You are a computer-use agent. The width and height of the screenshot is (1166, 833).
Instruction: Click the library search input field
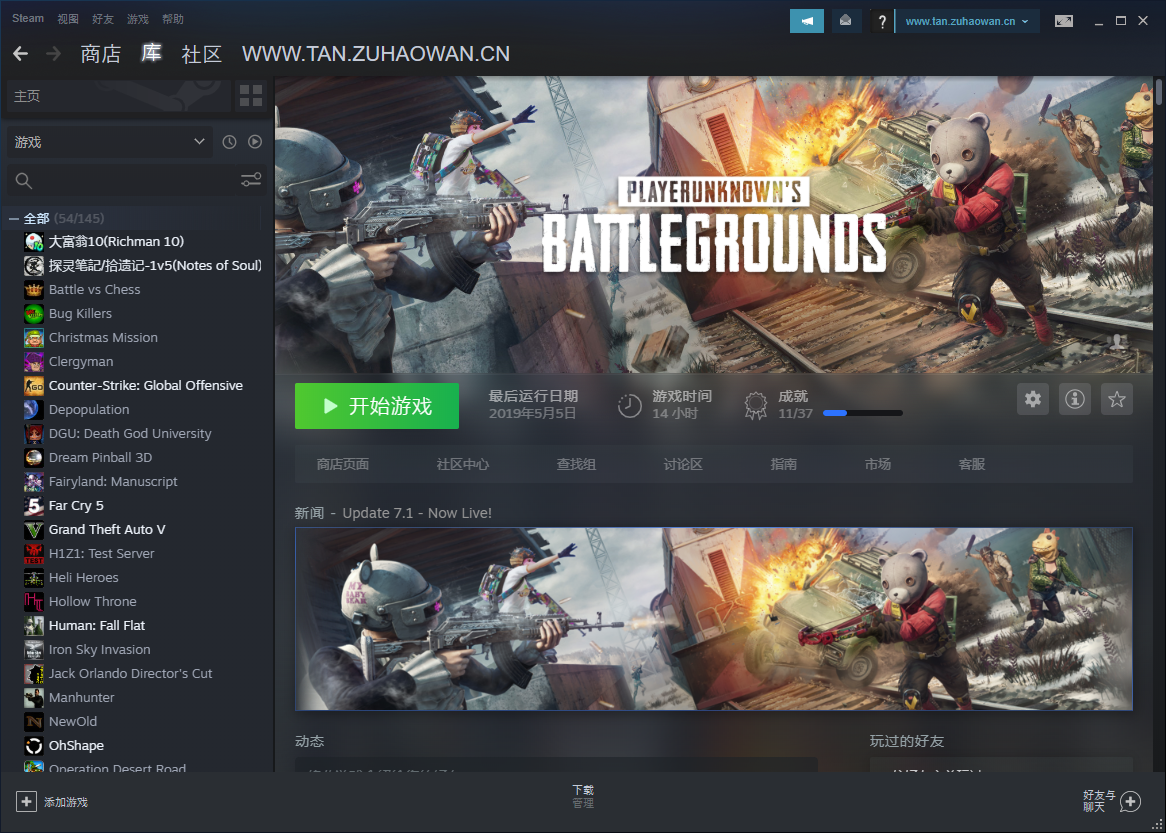(x=137, y=181)
